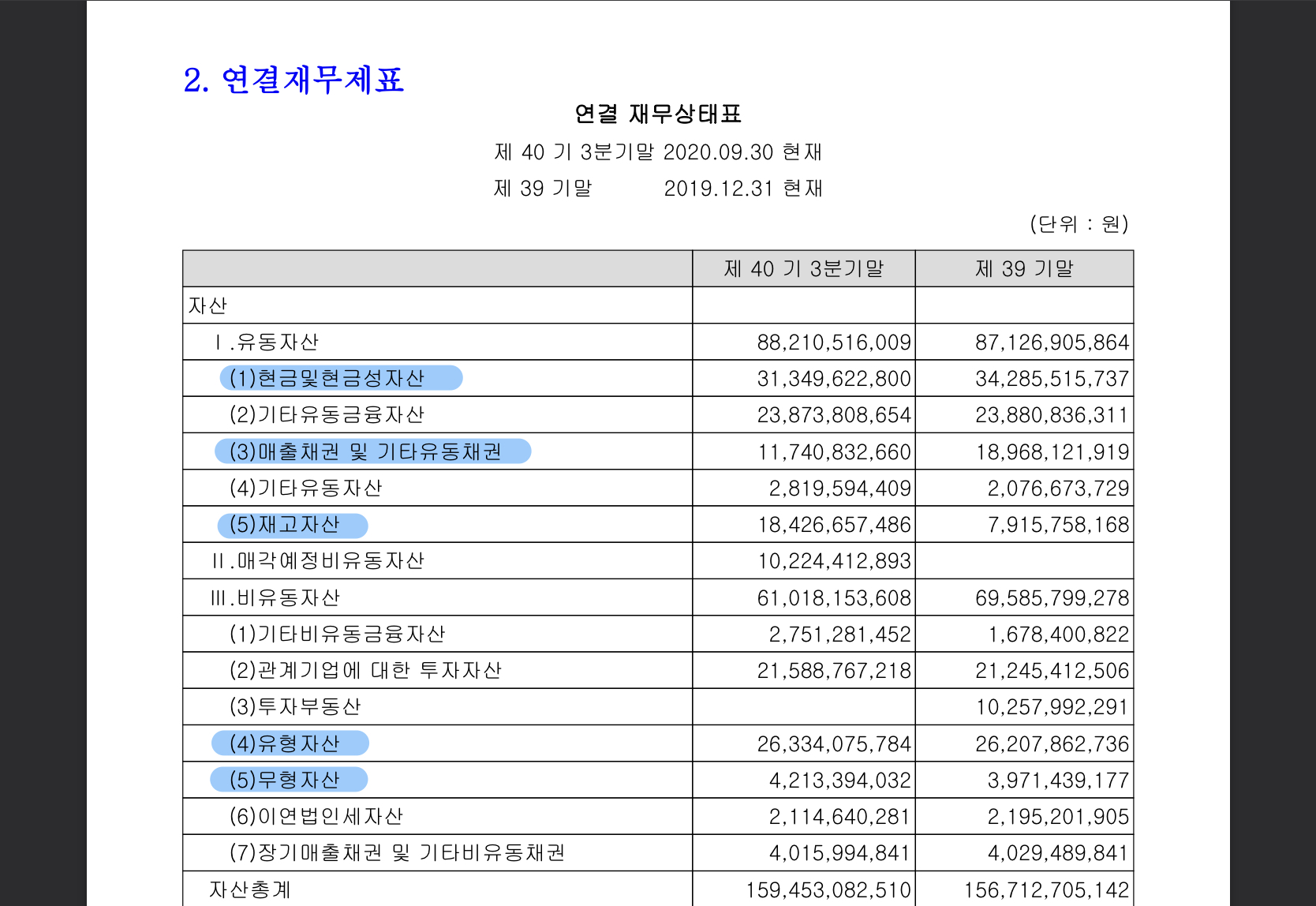Select value 1,678,400,822
This screenshot has width=1316, height=906.
pos(1059,635)
